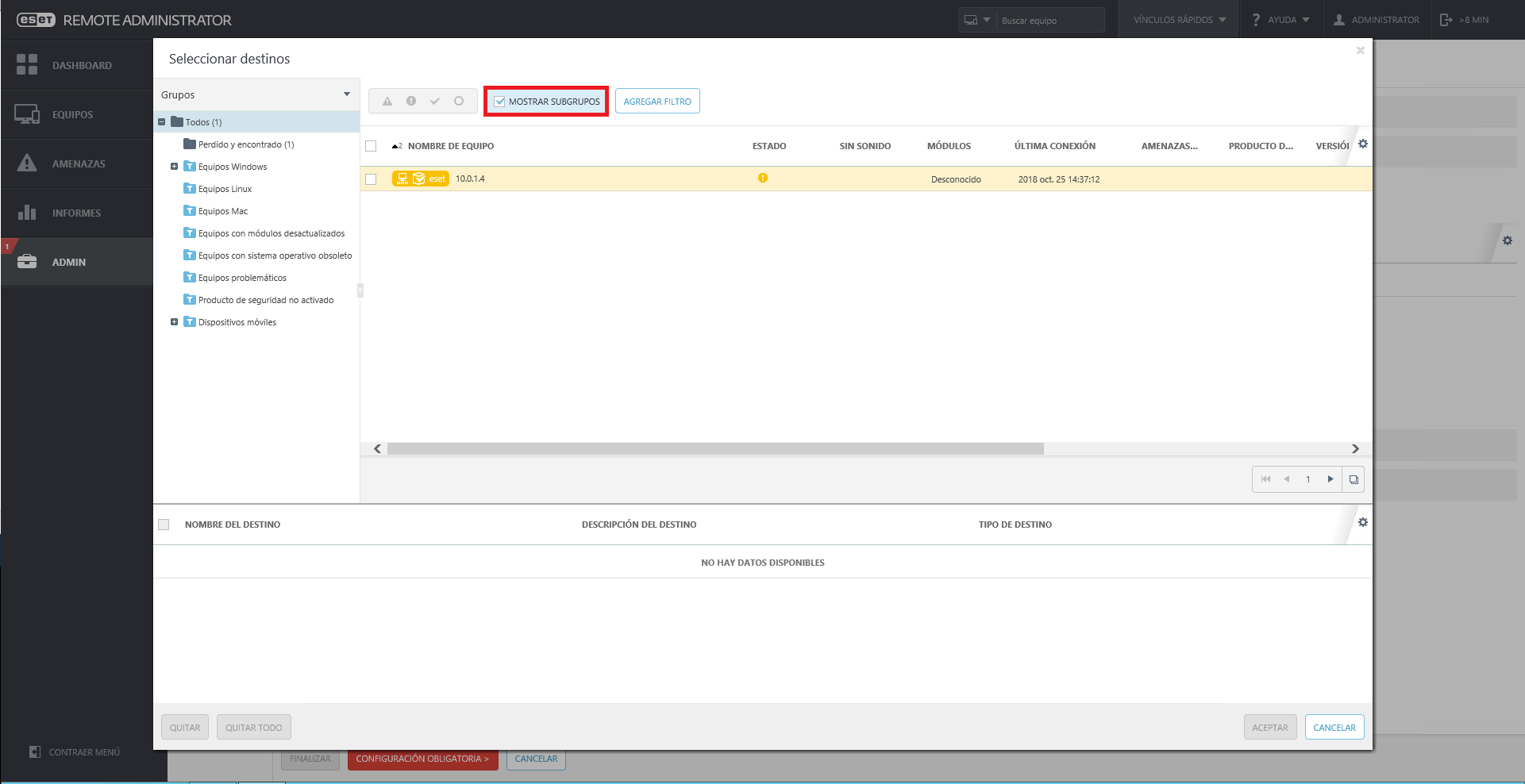1525x784 pixels.
Task: Select the Equipos Linux group
Action: (x=225, y=189)
